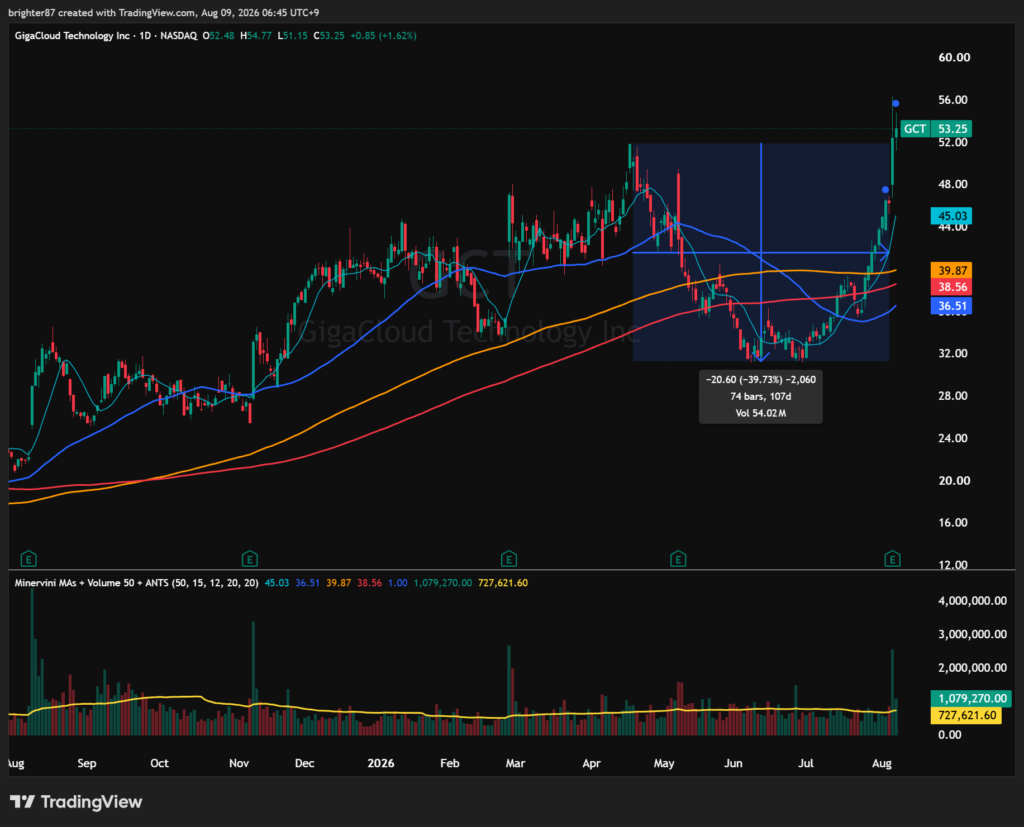Screen dimensions: 1024x827
Task: Select the 53.25 last price label on axis
Action: [952, 129]
